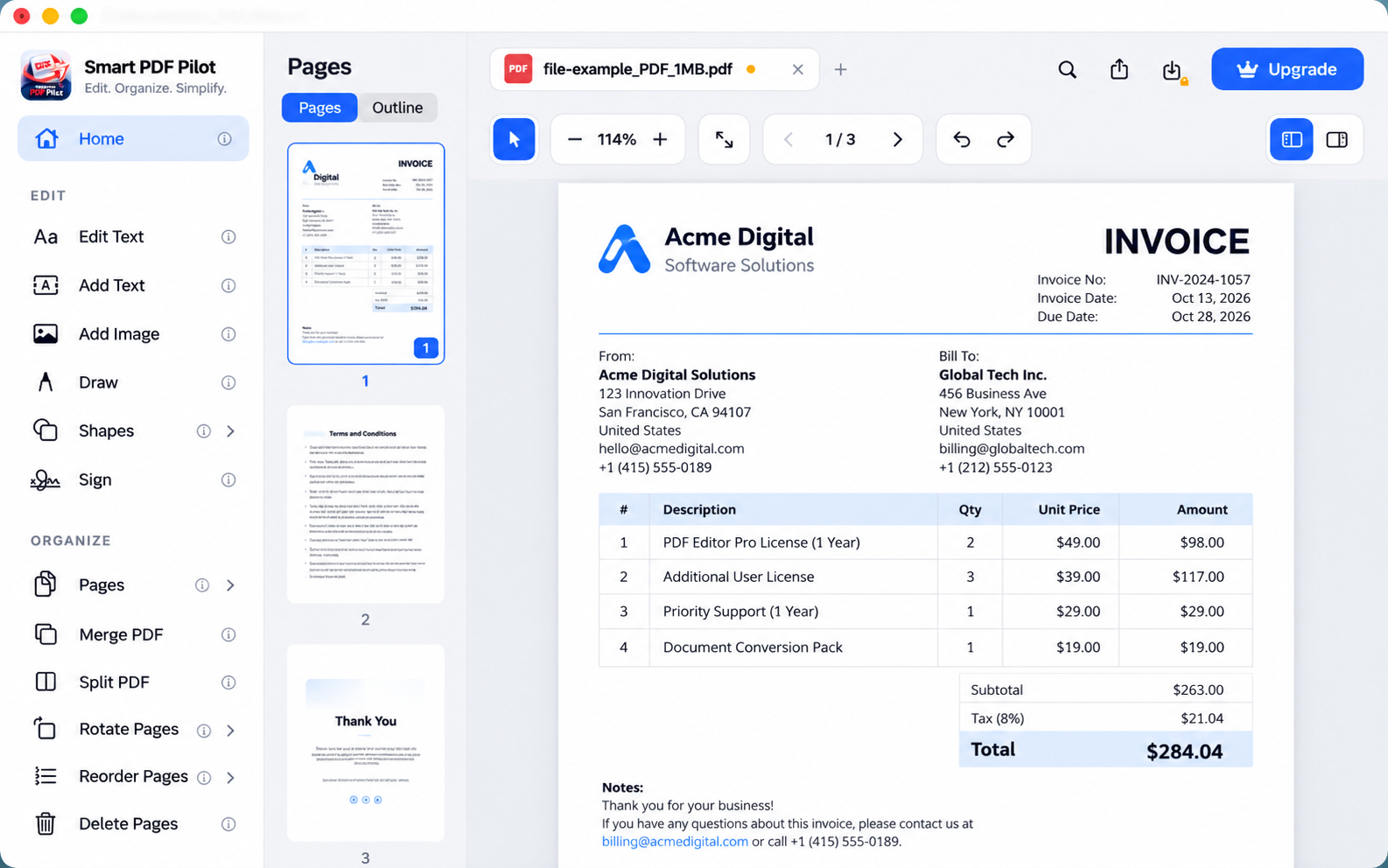
Task: Click the Upgrade button
Action: tap(1286, 69)
